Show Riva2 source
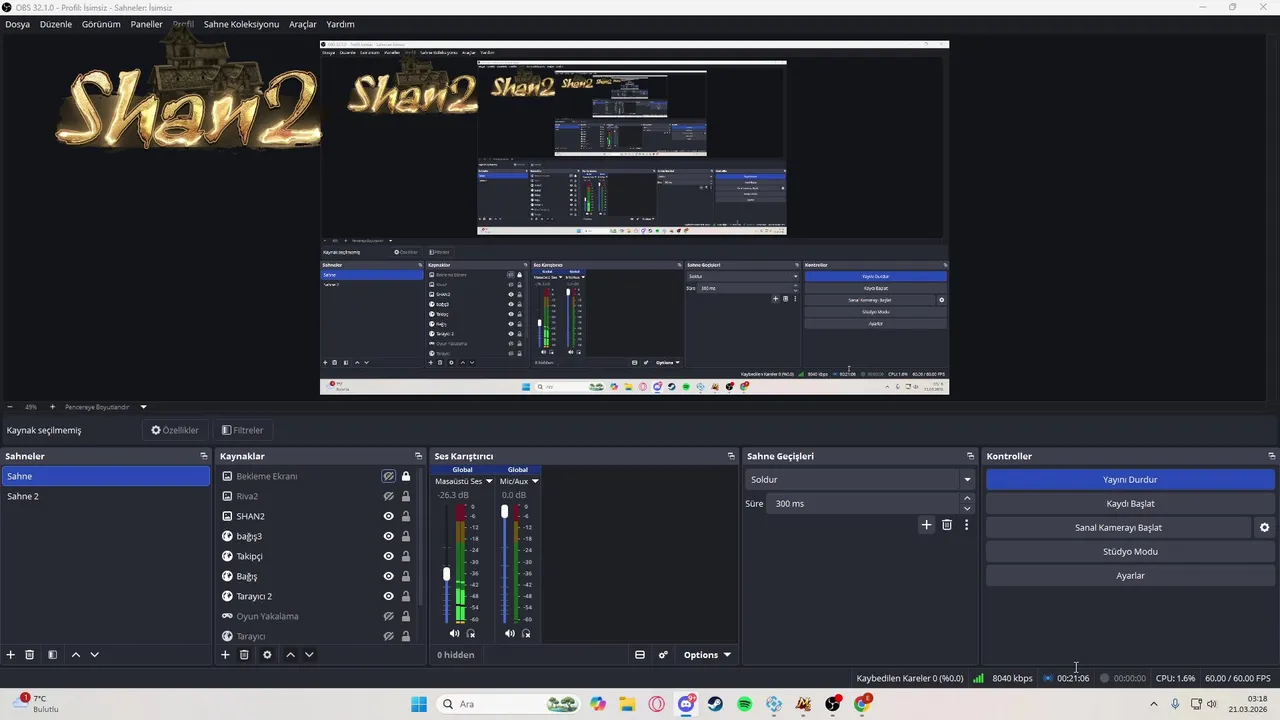1280x720 pixels. tap(389, 497)
